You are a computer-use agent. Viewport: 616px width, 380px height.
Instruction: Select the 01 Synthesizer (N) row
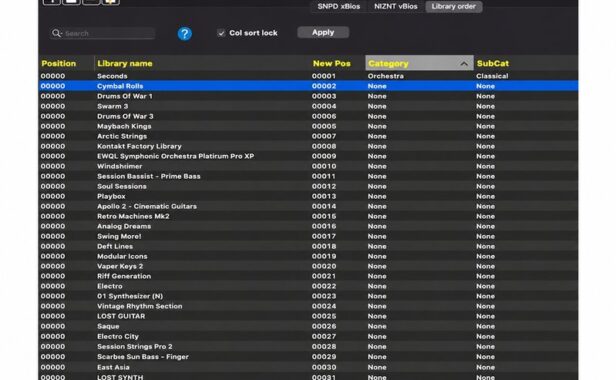pyautogui.click(x=308, y=296)
